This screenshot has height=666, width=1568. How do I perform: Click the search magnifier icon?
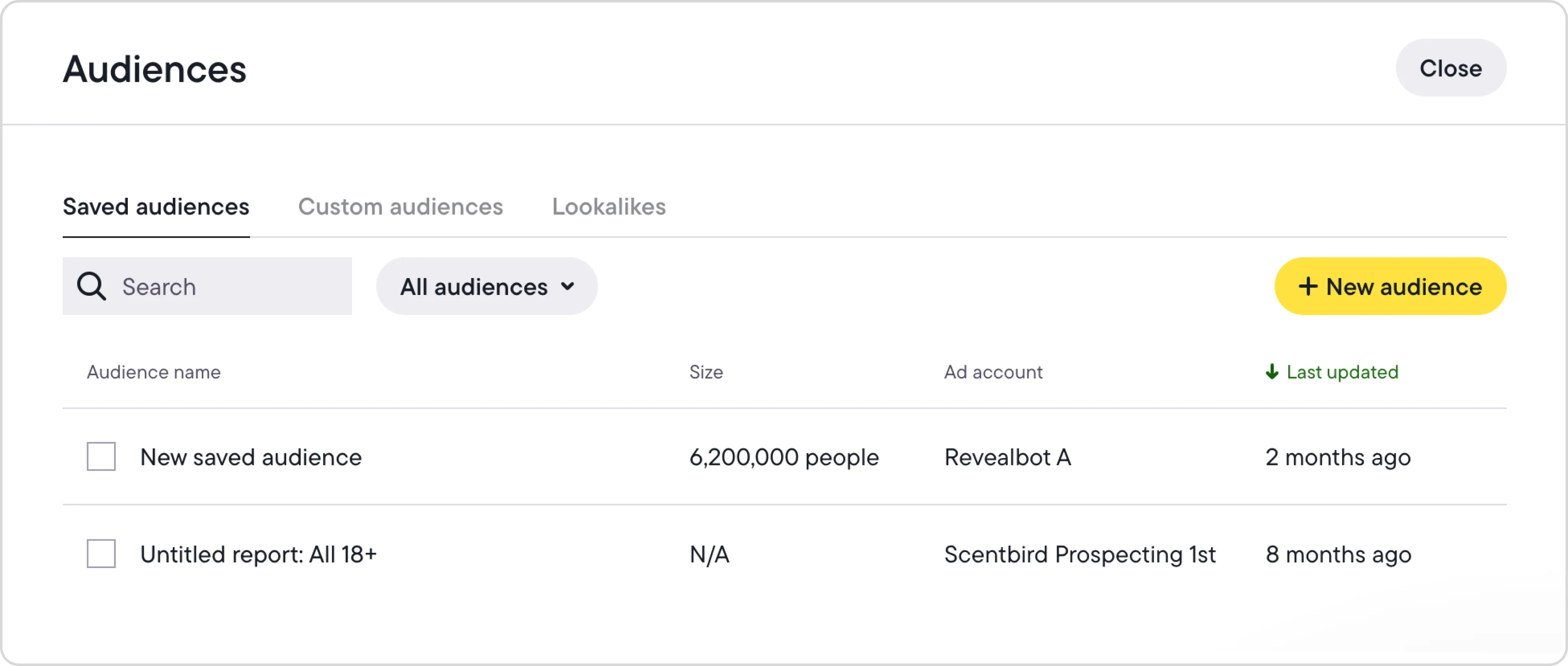pyautogui.click(x=91, y=286)
